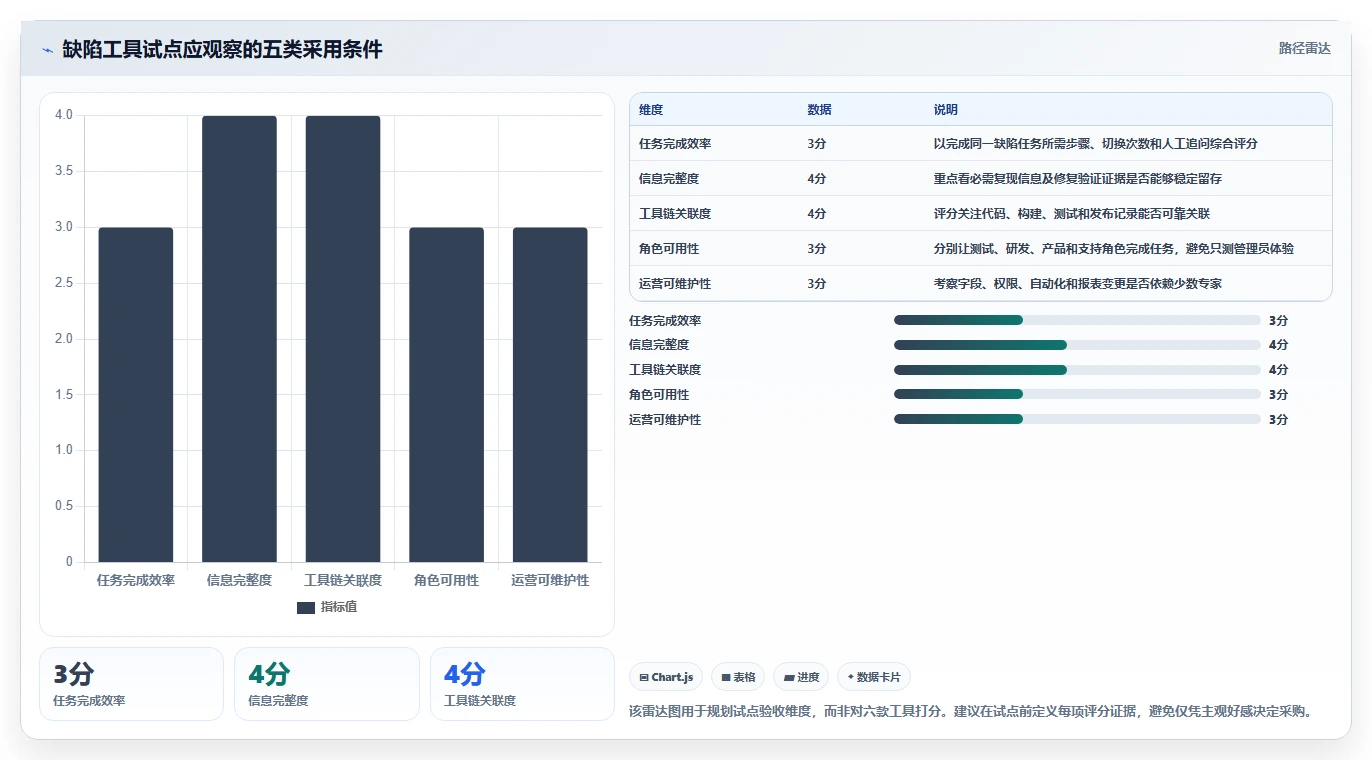Click the description starting 分别让测试
The height and width of the screenshot is (760, 1372).
[1114, 249]
